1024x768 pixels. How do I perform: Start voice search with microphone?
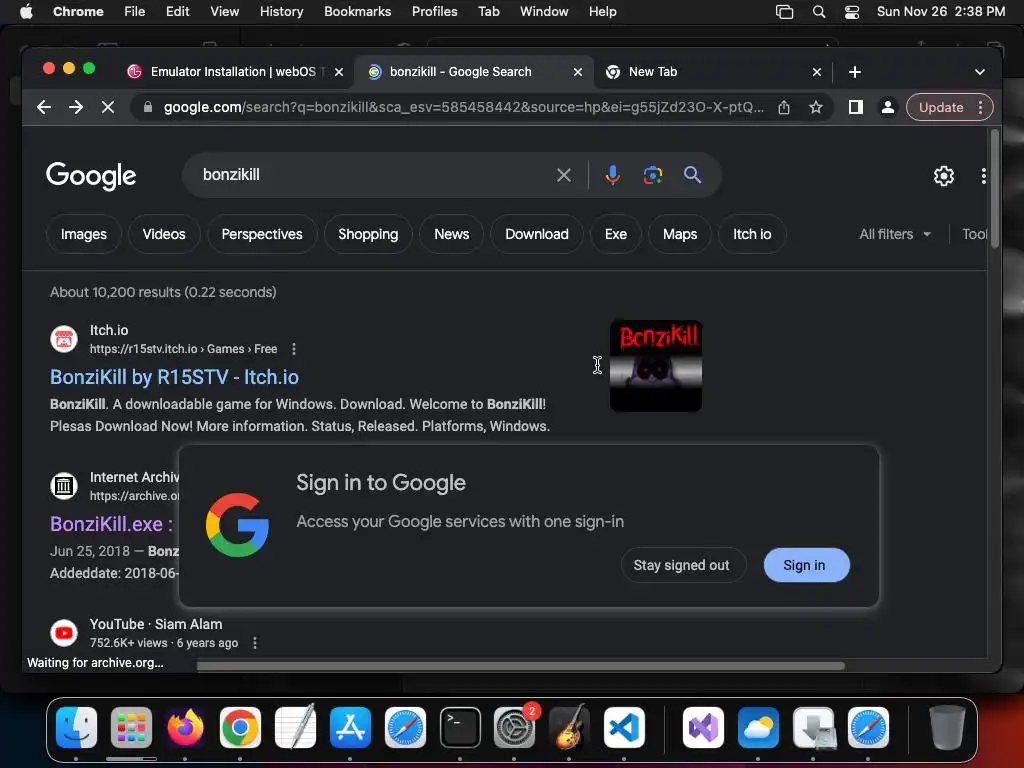pyautogui.click(x=613, y=175)
